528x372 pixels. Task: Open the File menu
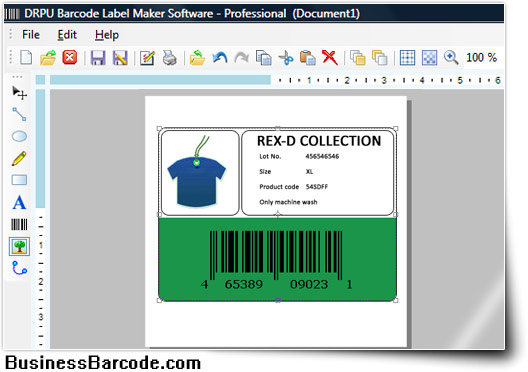tap(31, 35)
